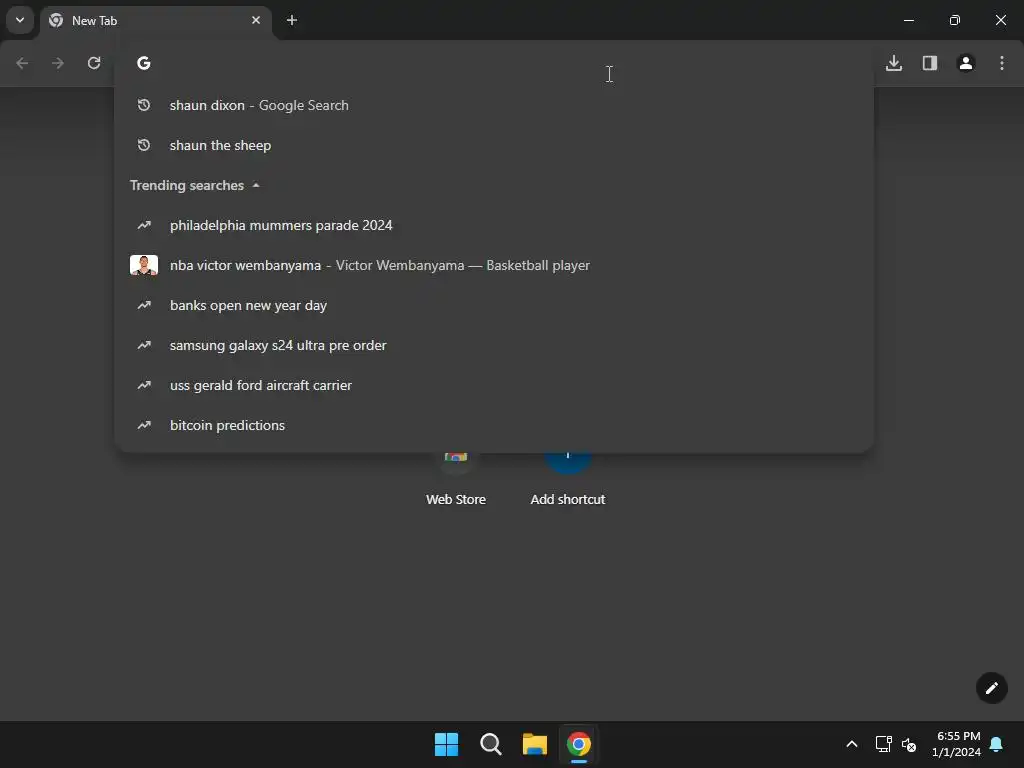
Task: Choose 'philadelphia mummers parade 2024' trending search
Action: click(x=494, y=225)
